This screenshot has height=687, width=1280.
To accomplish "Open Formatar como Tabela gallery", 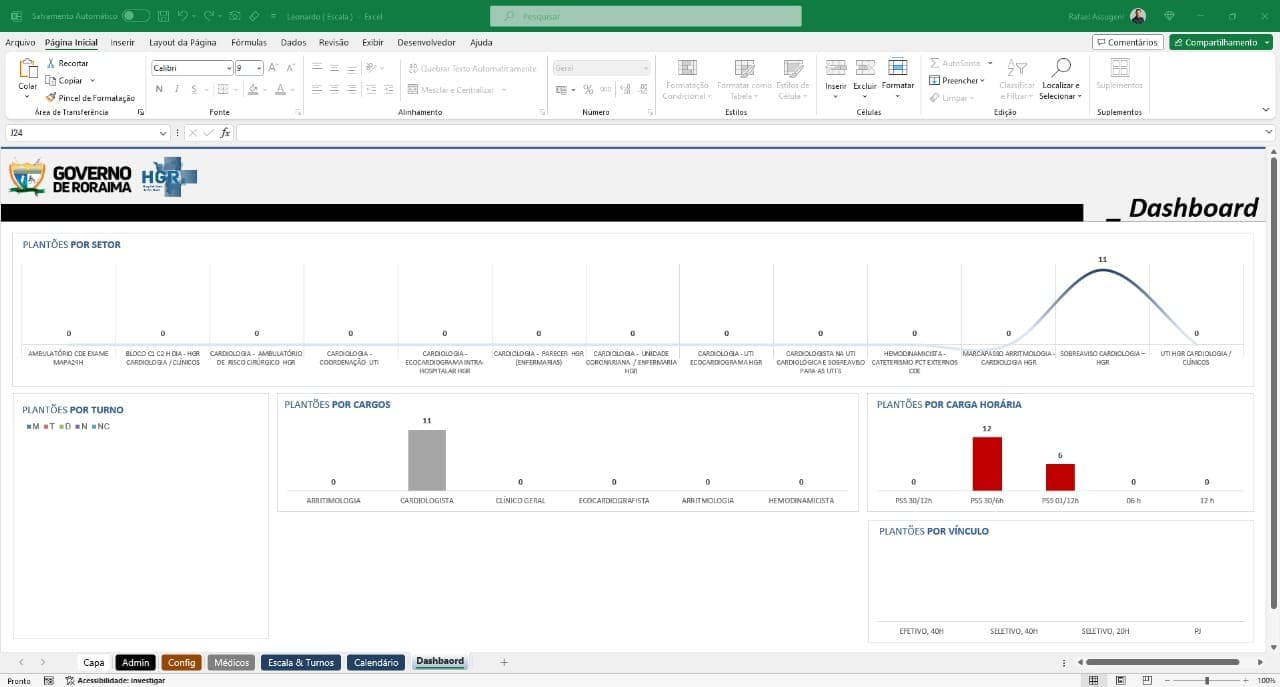I will click(744, 79).
